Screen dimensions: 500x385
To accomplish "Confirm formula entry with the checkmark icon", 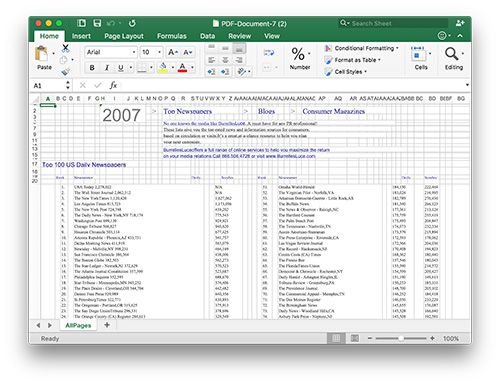I will [98, 85].
